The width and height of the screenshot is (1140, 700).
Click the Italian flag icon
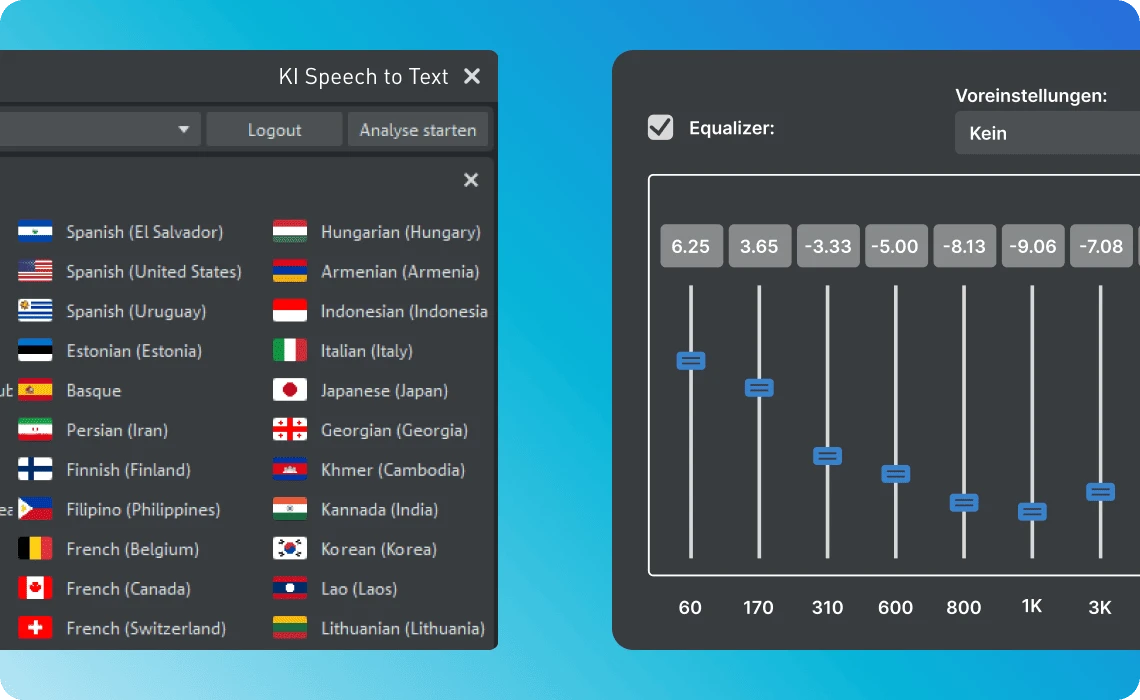click(x=289, y=351)
